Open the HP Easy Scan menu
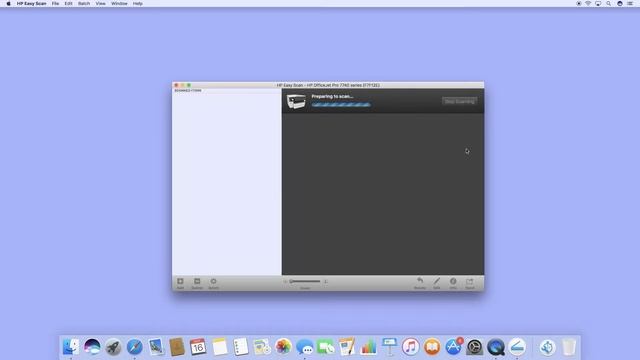The width and height of the screenshot is (640, 360). 31,4
